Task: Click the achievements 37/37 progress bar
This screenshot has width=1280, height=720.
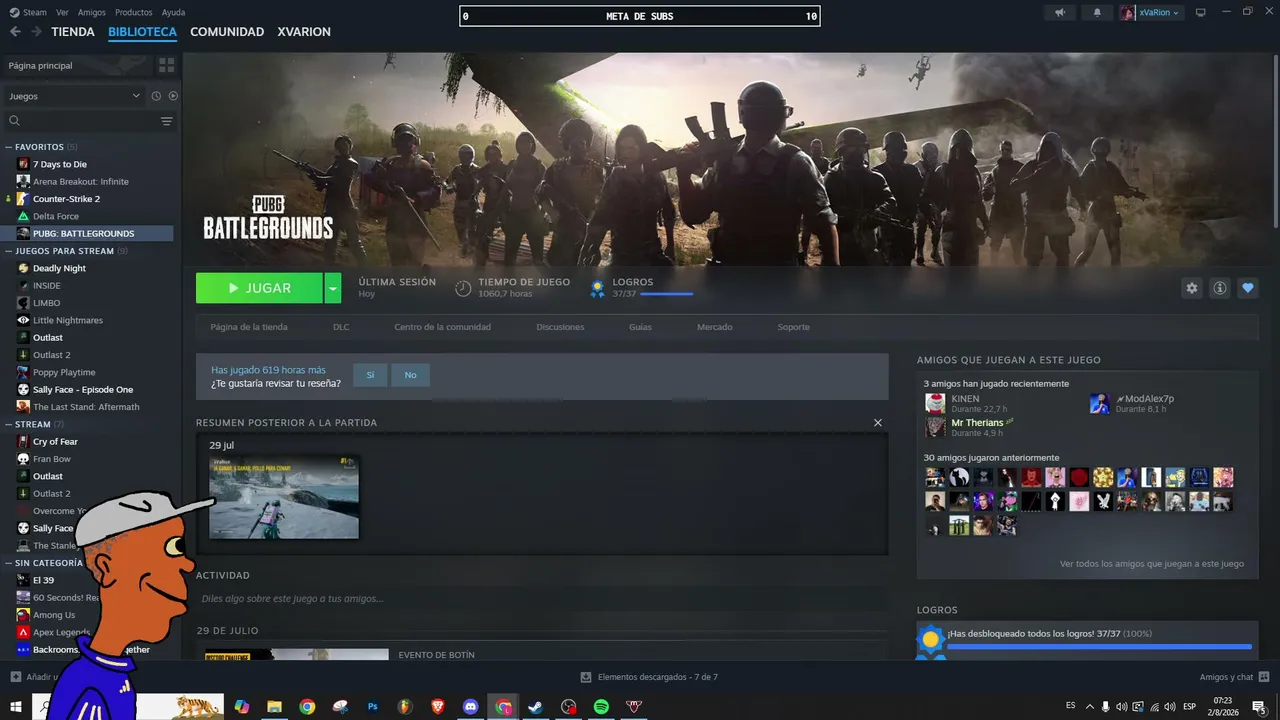Action: (666, 294)
